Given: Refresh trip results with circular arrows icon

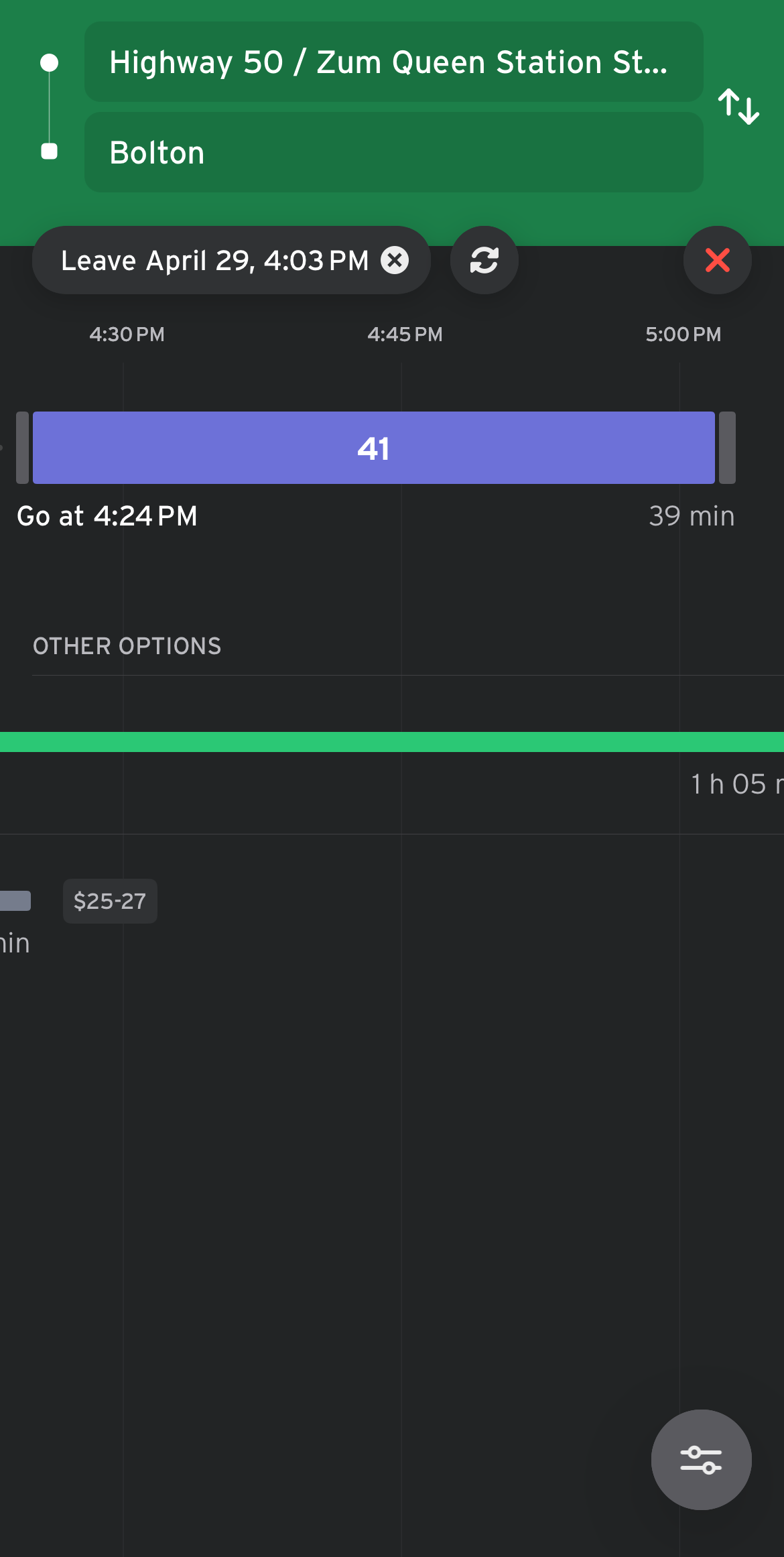Looking at the screenshot, I should click(x=484, y=260).
